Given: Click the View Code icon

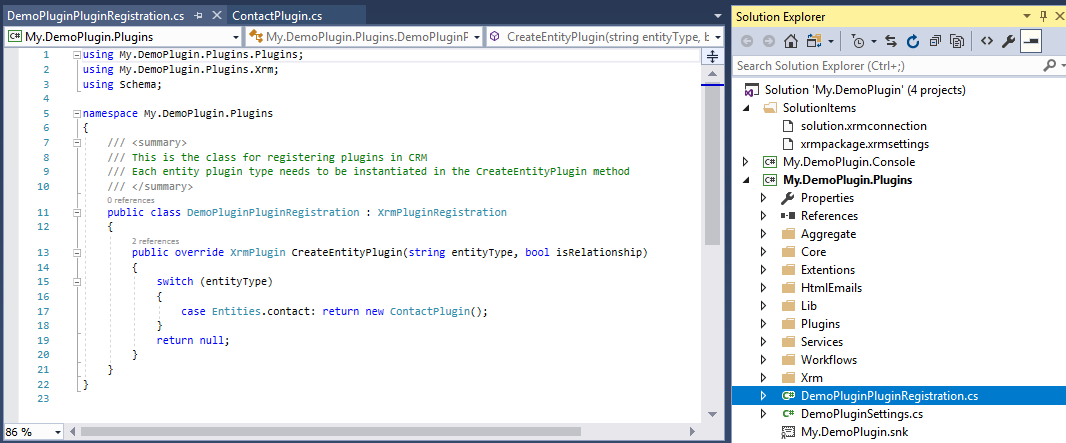Looking at the screenshot, I should pos(986,41).
